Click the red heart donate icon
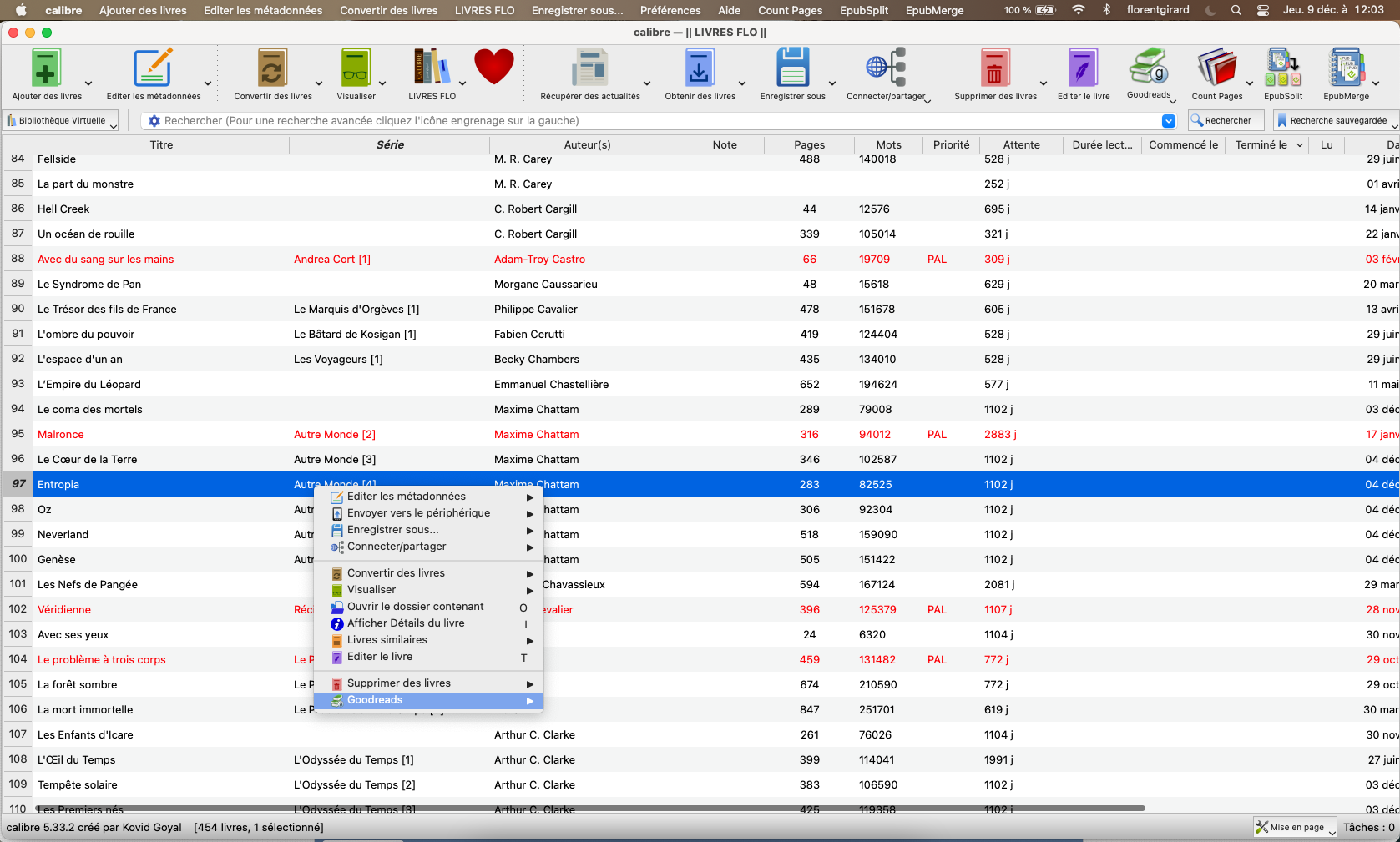This screenshot has height=842, width=1400. pos(494,67)
